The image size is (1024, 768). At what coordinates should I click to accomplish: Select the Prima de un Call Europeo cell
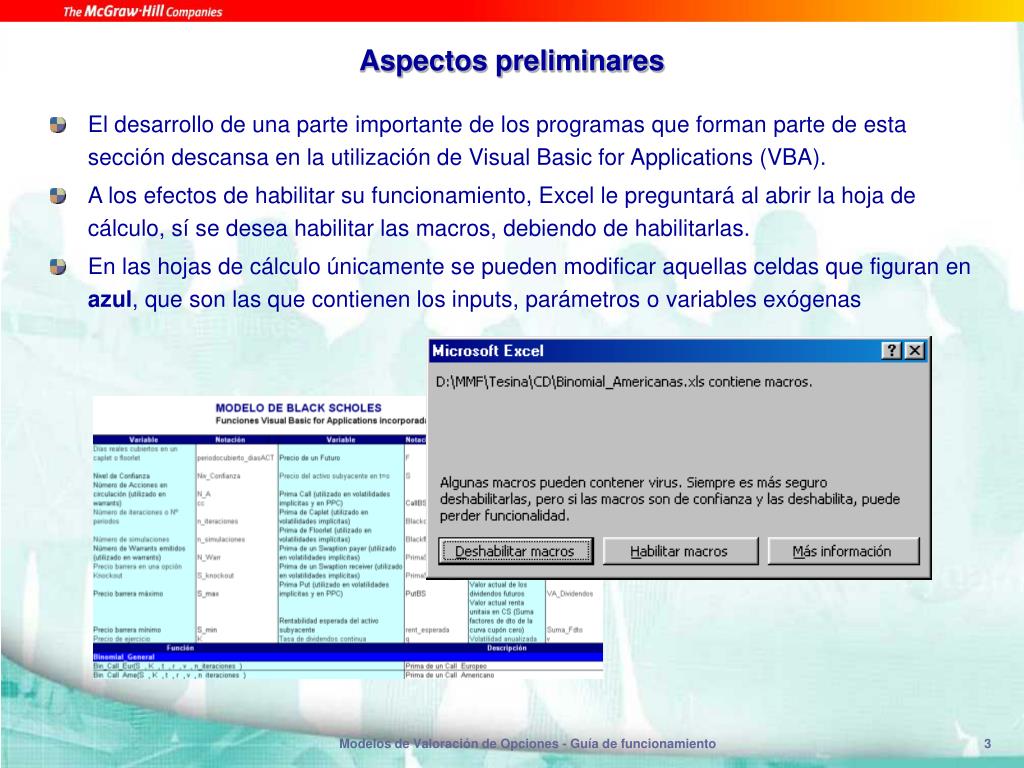pyautogui.click(x=446, y=666)
